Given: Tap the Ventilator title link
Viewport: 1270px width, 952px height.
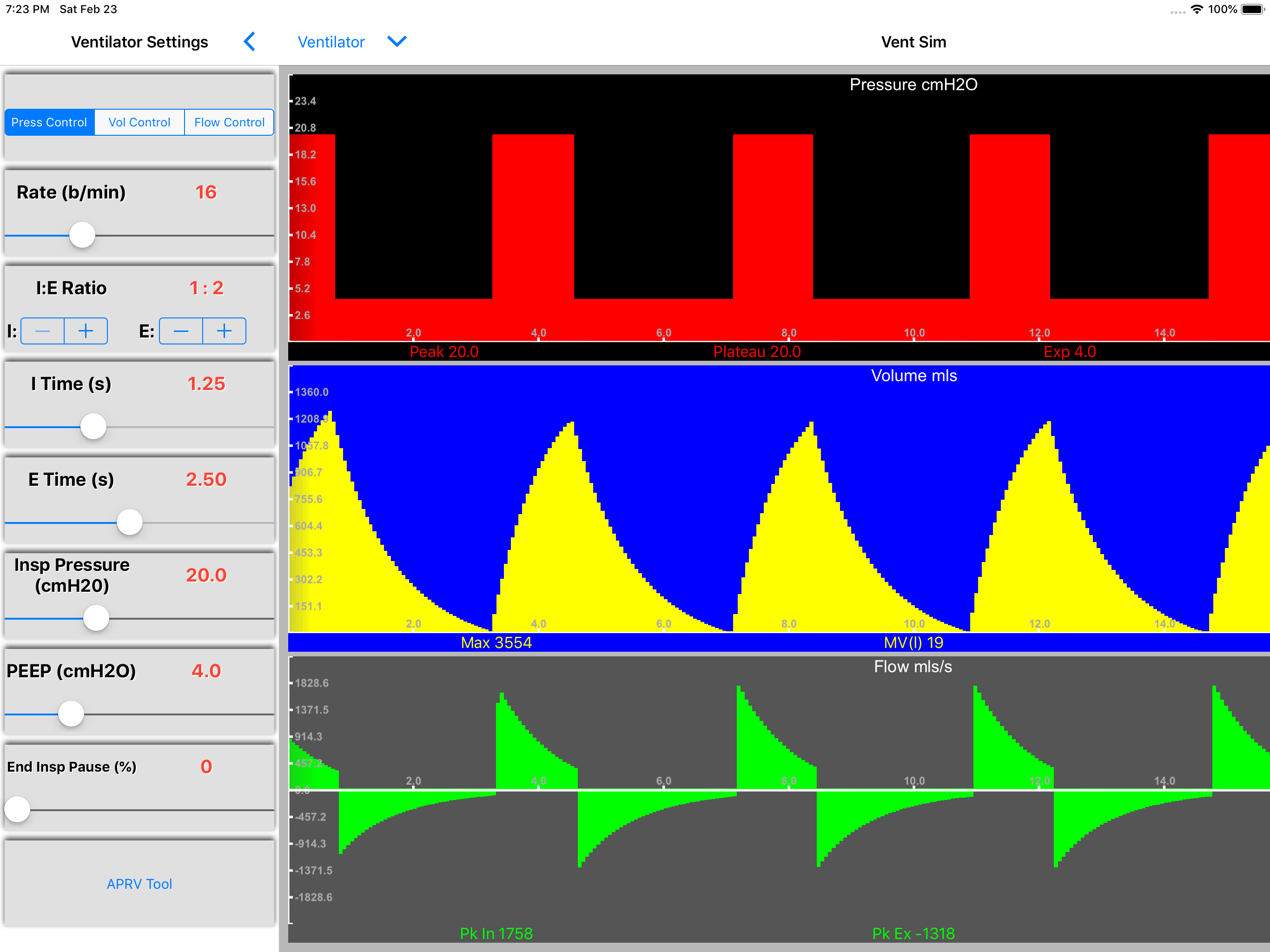Looking at the screenshot, I should pyautogui.click(x=331, y=42).
